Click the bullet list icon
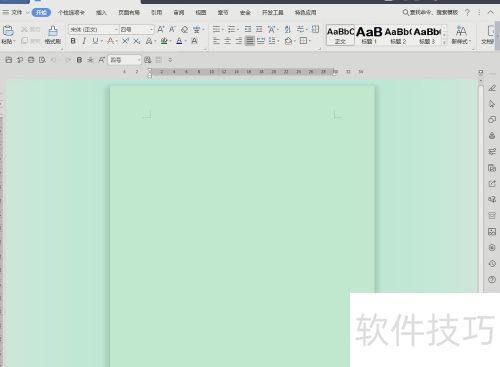The height and width of the screenshot is (367, 500). [x=217, y=29]
